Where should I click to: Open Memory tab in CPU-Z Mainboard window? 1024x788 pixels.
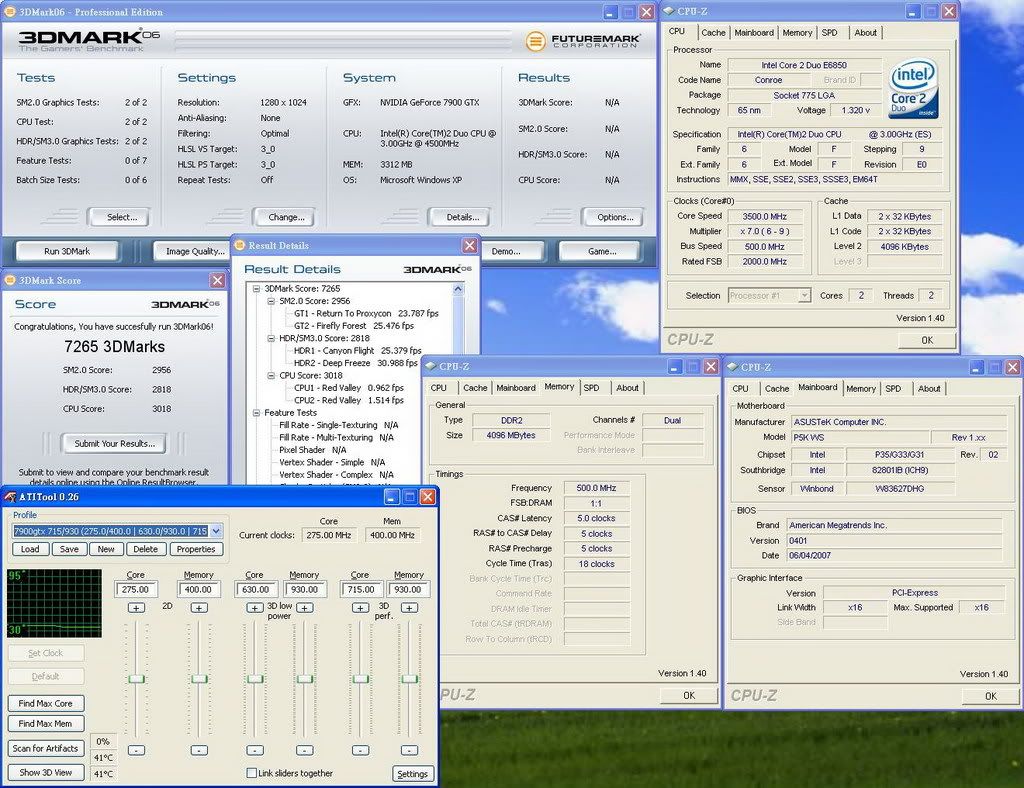pos(861,388)
